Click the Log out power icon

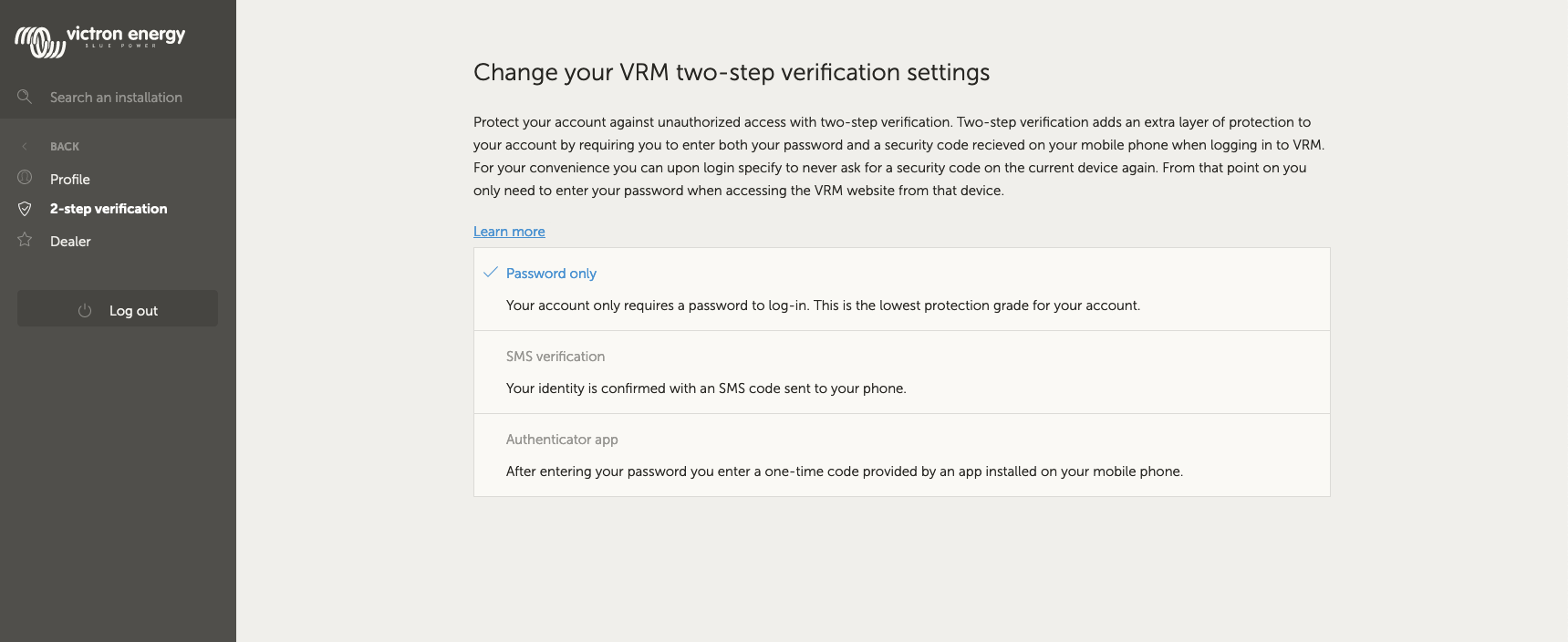click(x=85, y=310)
